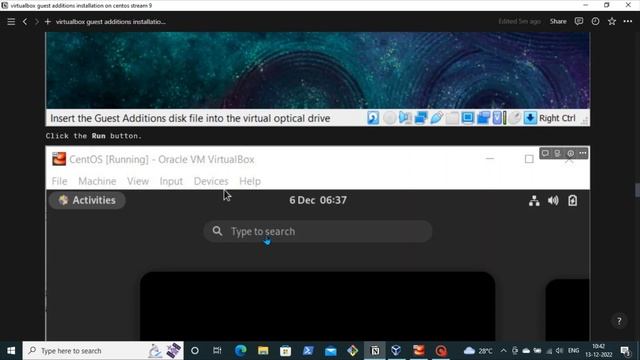Screen dimensions: 640x360
Task: Click the VirtualBox logo in CentOS window title
Action: pyautogui.click(x=59, y=159)
